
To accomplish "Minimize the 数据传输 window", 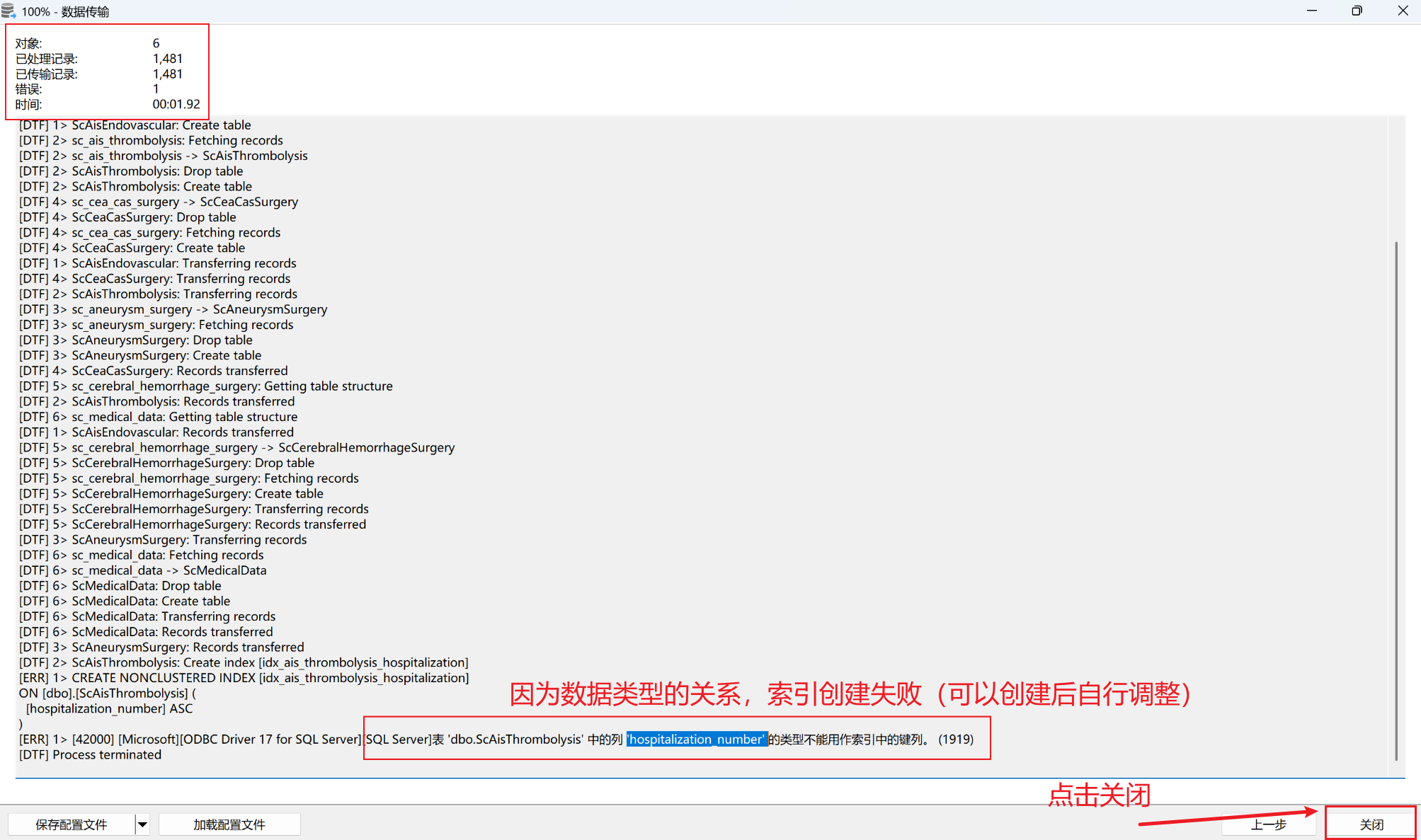I will click(1312, 11).
